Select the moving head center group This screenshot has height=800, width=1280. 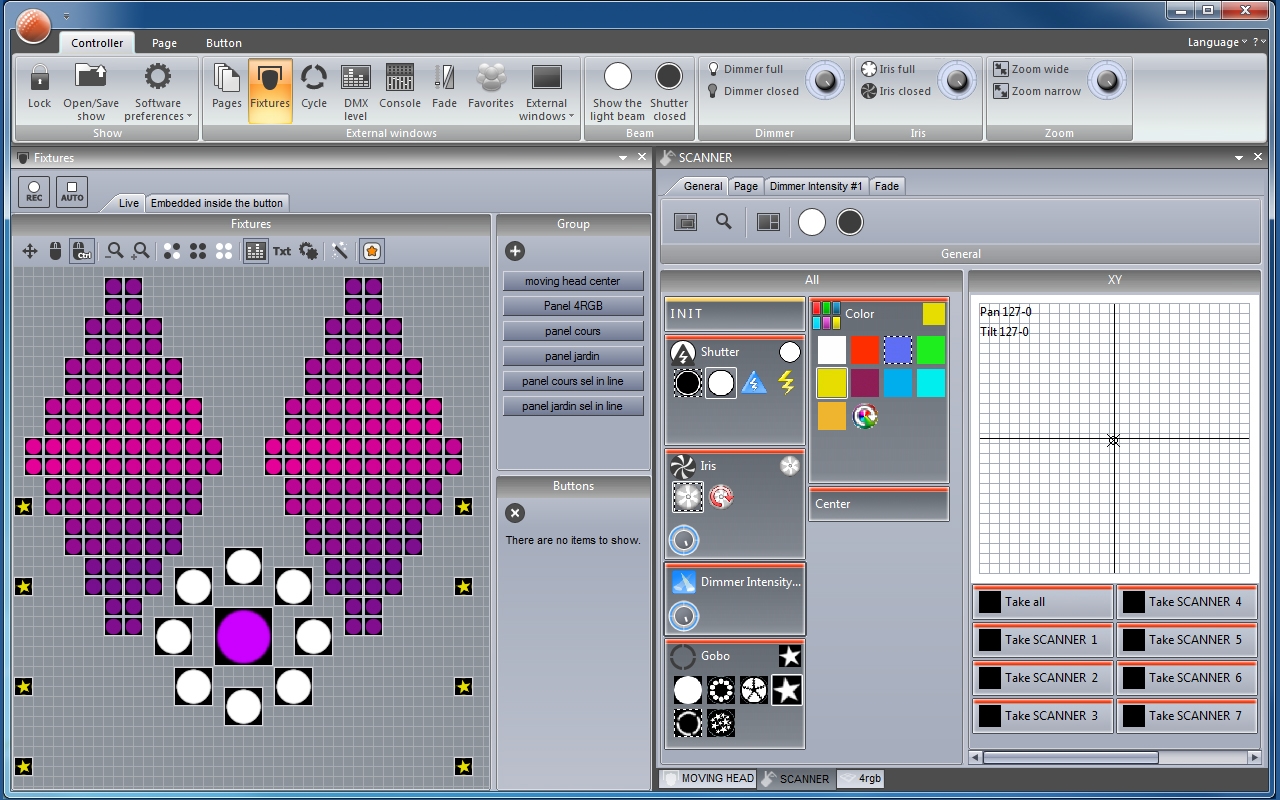point(573,281)
